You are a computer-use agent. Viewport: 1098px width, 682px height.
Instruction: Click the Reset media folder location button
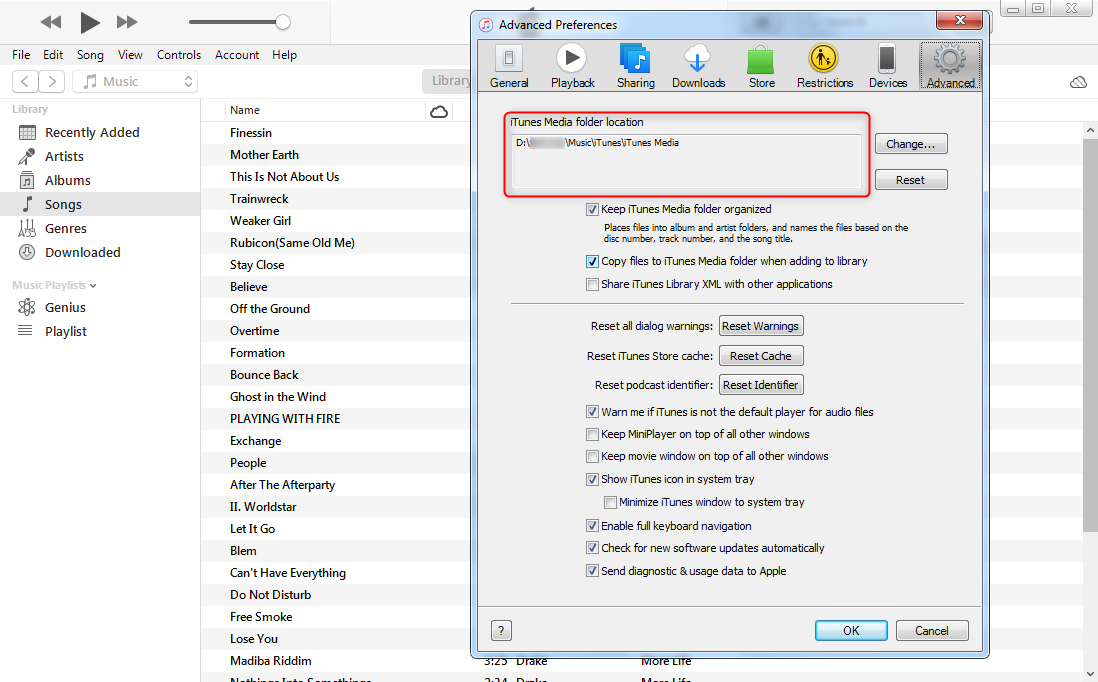point(911,180)
